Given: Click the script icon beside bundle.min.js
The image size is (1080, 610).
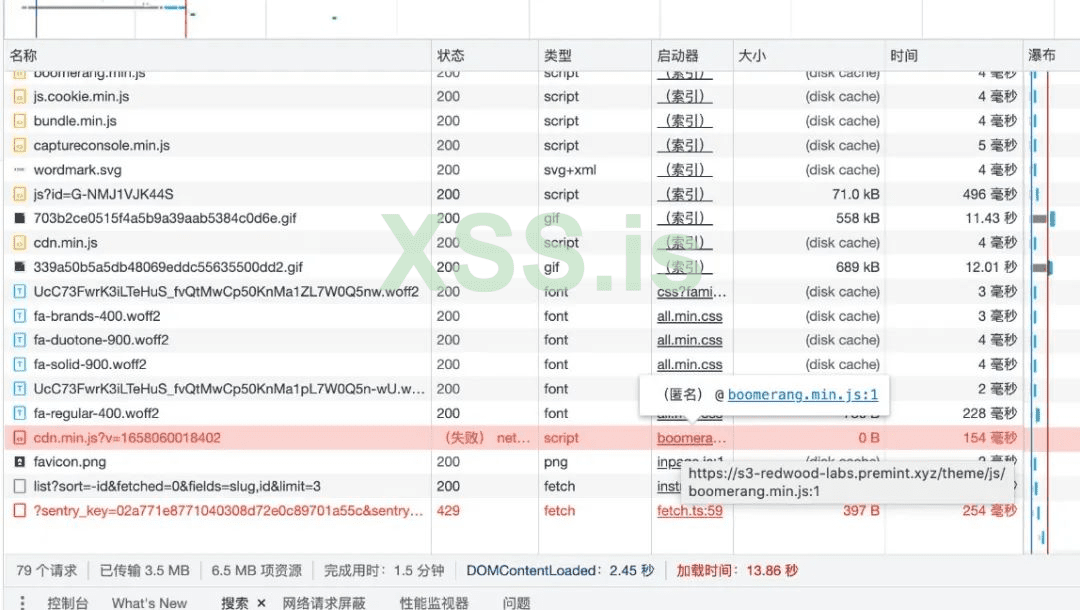Looking at the screenshot, I should (x=19, y=121).
